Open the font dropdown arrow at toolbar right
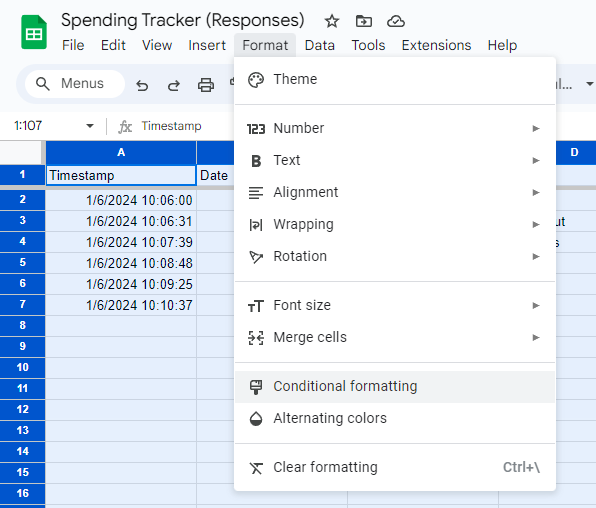Screen dimensions: 596x508 [590, 84]
